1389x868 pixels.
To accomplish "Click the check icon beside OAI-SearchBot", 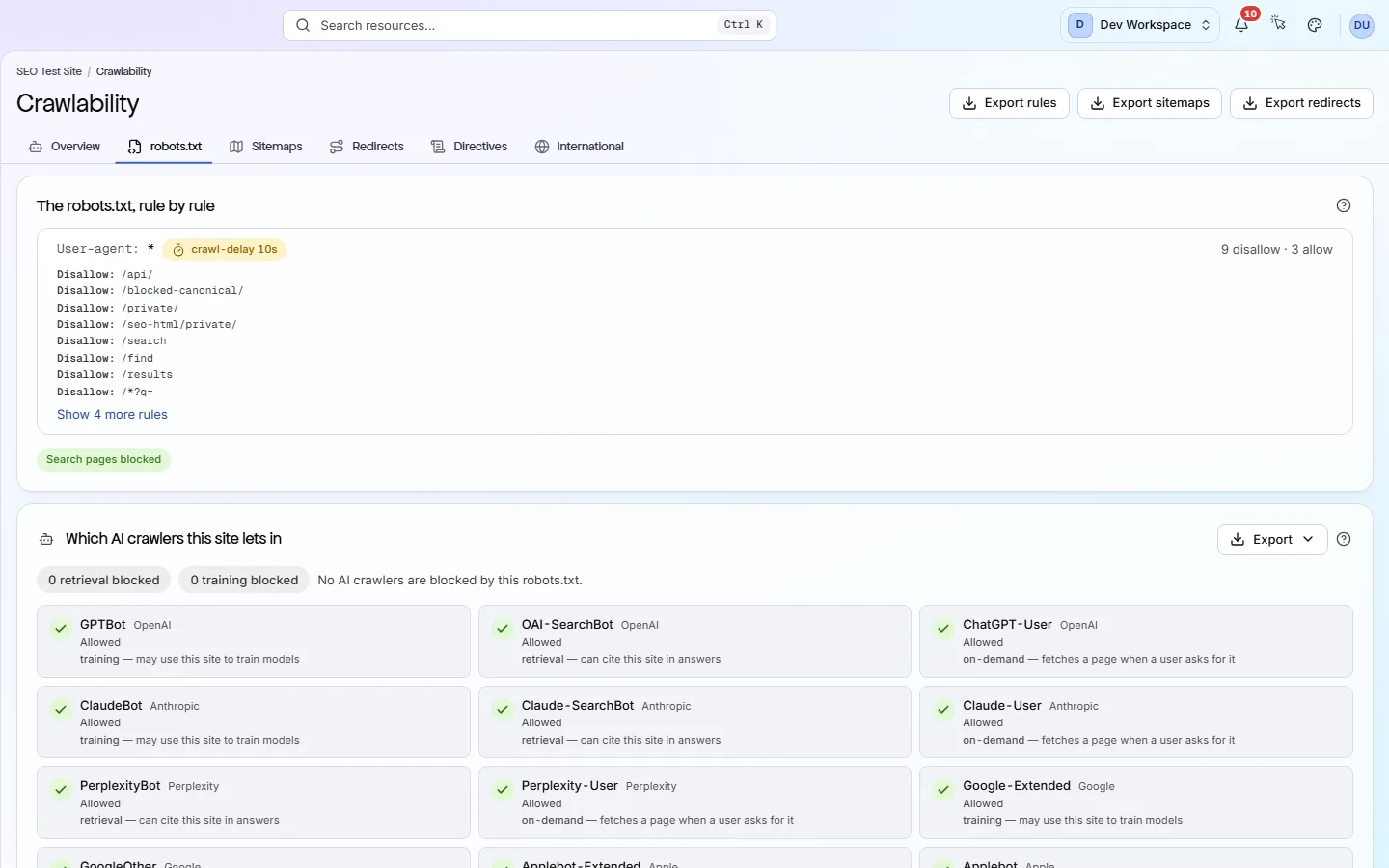I will coord(503,629).
